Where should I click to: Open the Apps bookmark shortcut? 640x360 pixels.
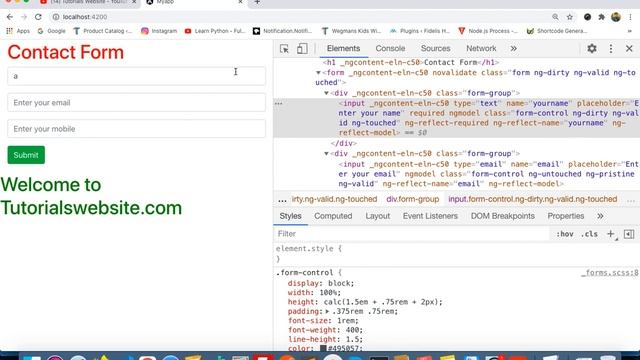coord(18,31)
